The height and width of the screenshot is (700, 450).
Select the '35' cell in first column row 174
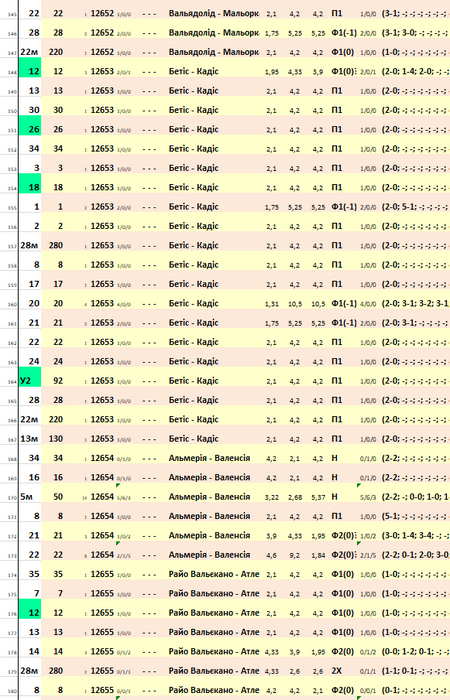coord(34,574)
